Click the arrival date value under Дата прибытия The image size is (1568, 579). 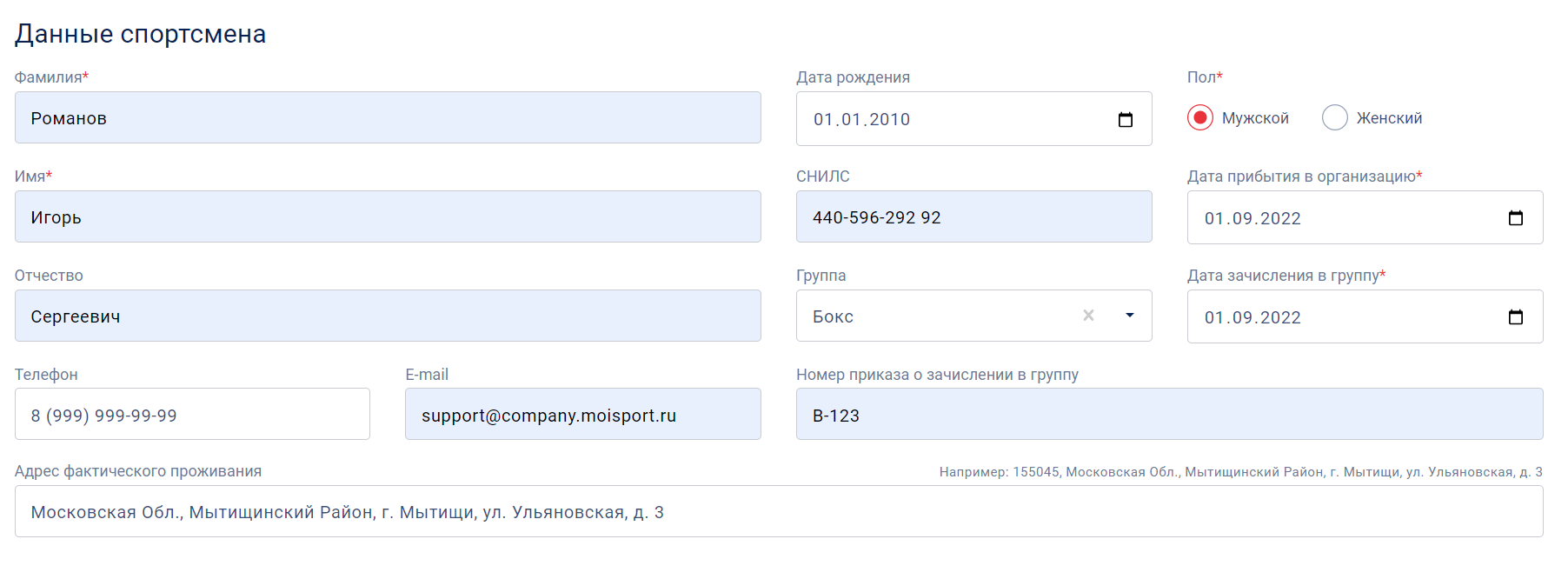(x=1252, y=218)
